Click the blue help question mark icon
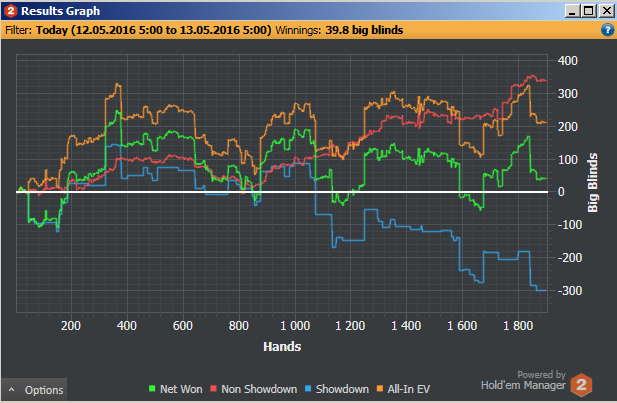Viewport: 617px width, 403px height. [608, 30]
